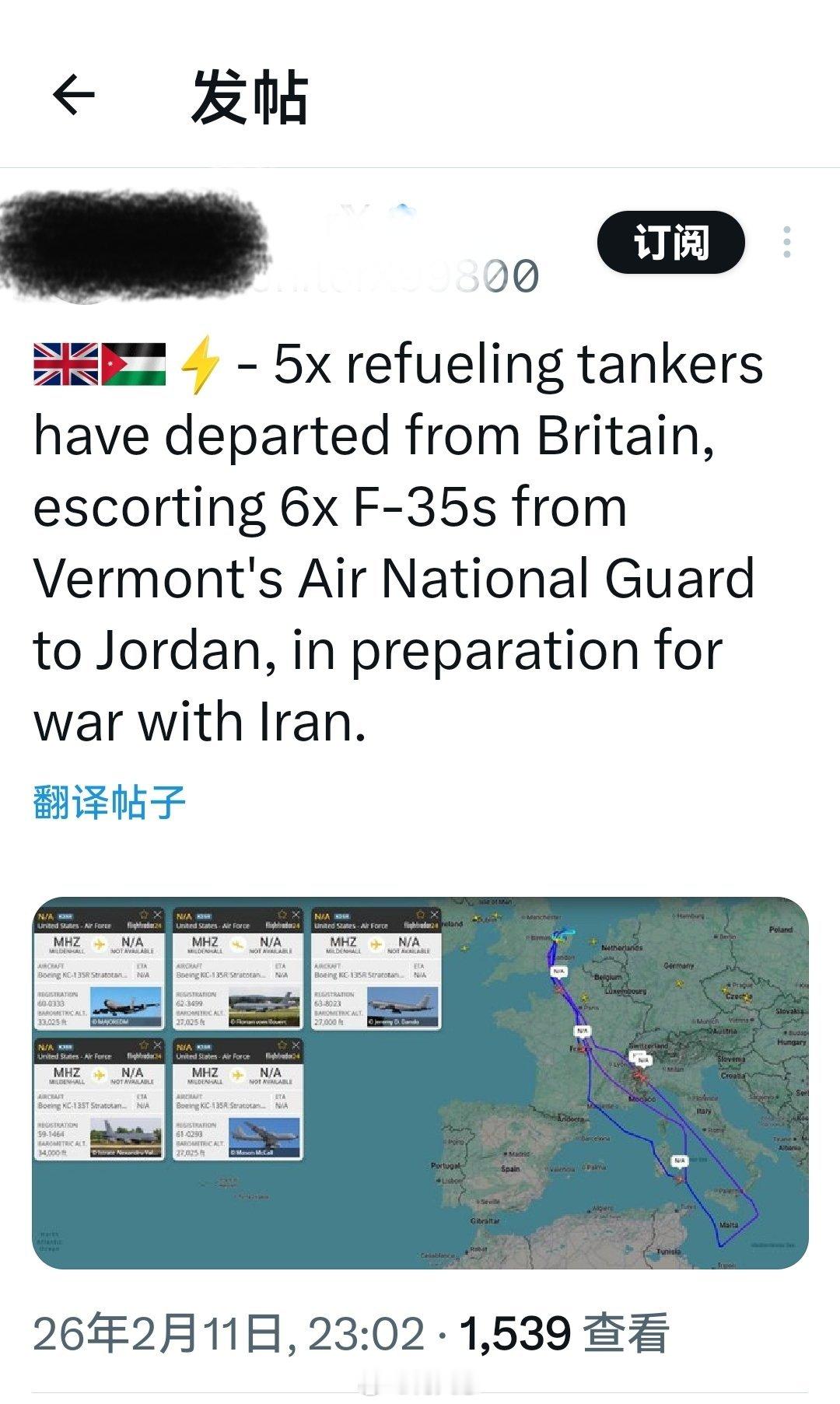Toggle the star on the 63-8023 flight card
Screen dimensions: 840x1404
[x=422, y=913]
